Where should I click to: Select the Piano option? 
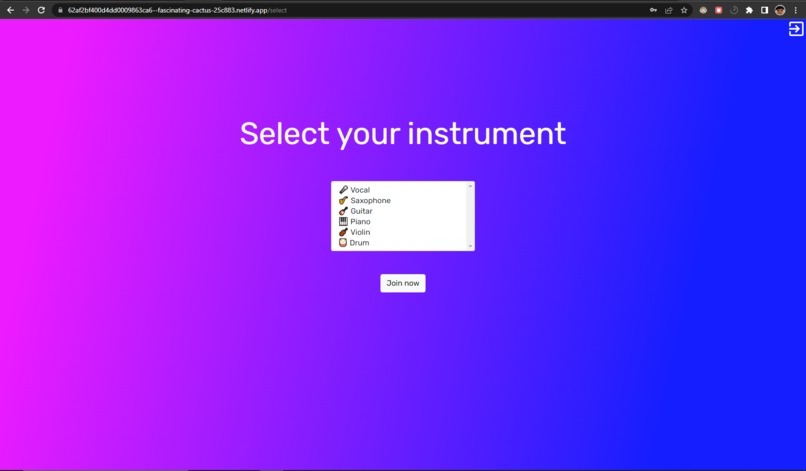(x=400, y=222)
